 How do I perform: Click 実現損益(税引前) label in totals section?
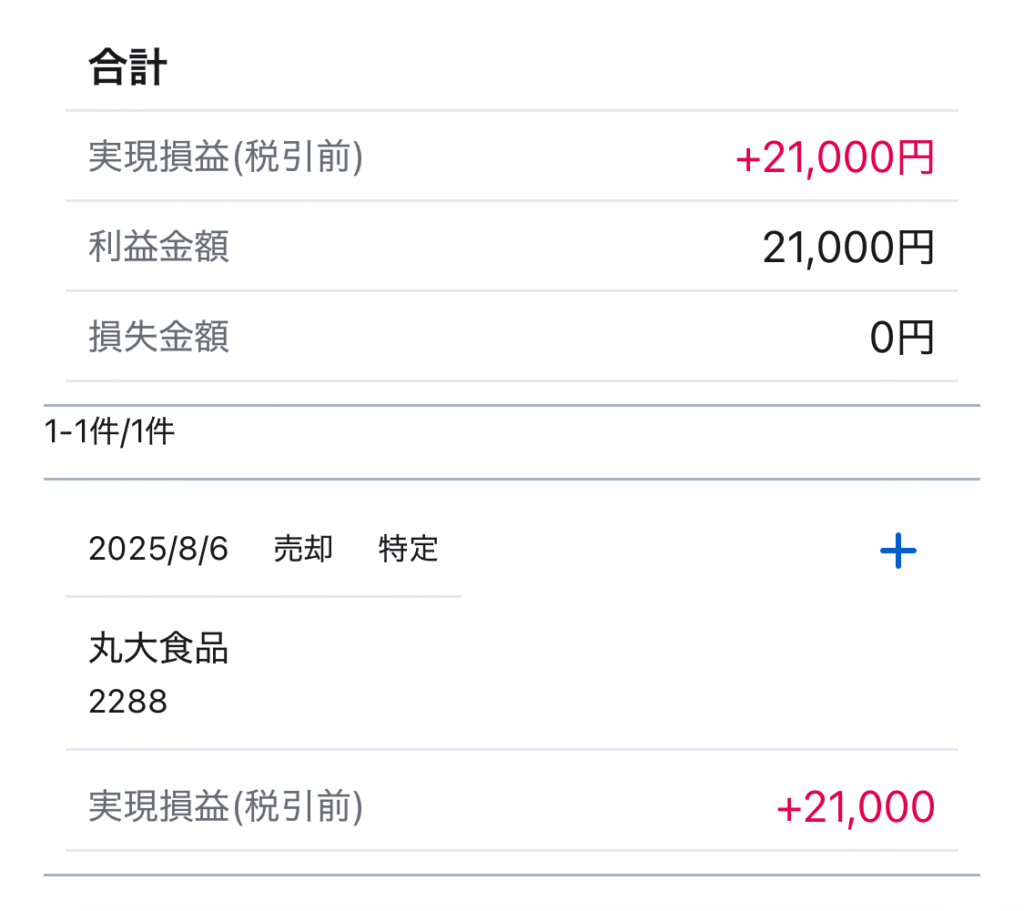pyautogui.click(x=225, y=157)
